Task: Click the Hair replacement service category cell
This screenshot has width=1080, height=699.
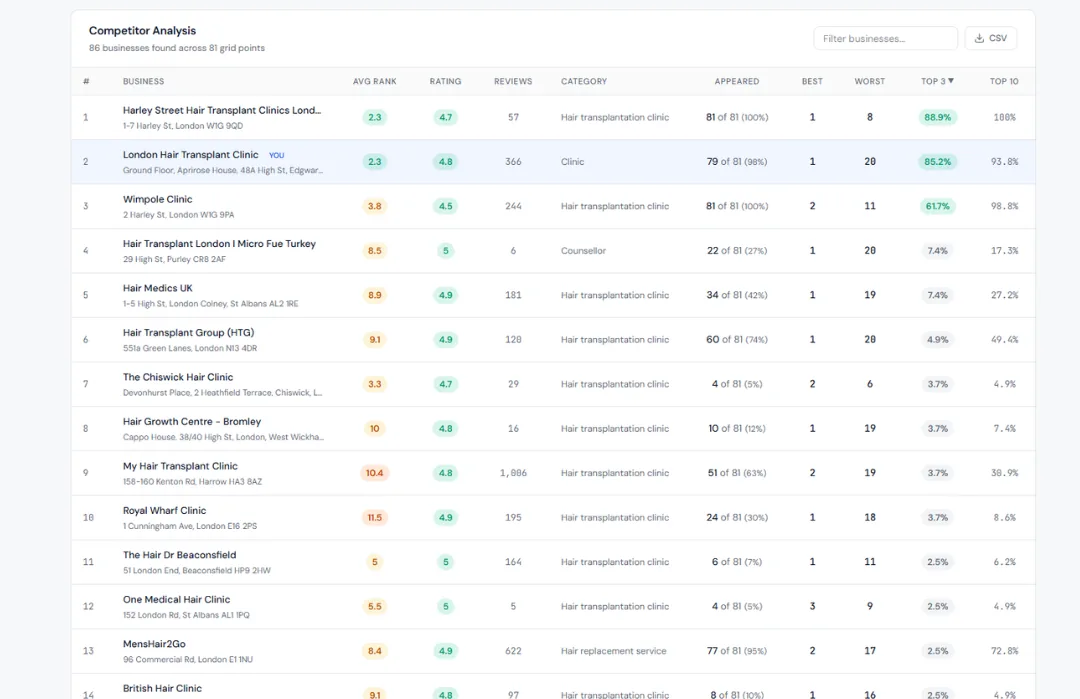Action: [613, 651]
